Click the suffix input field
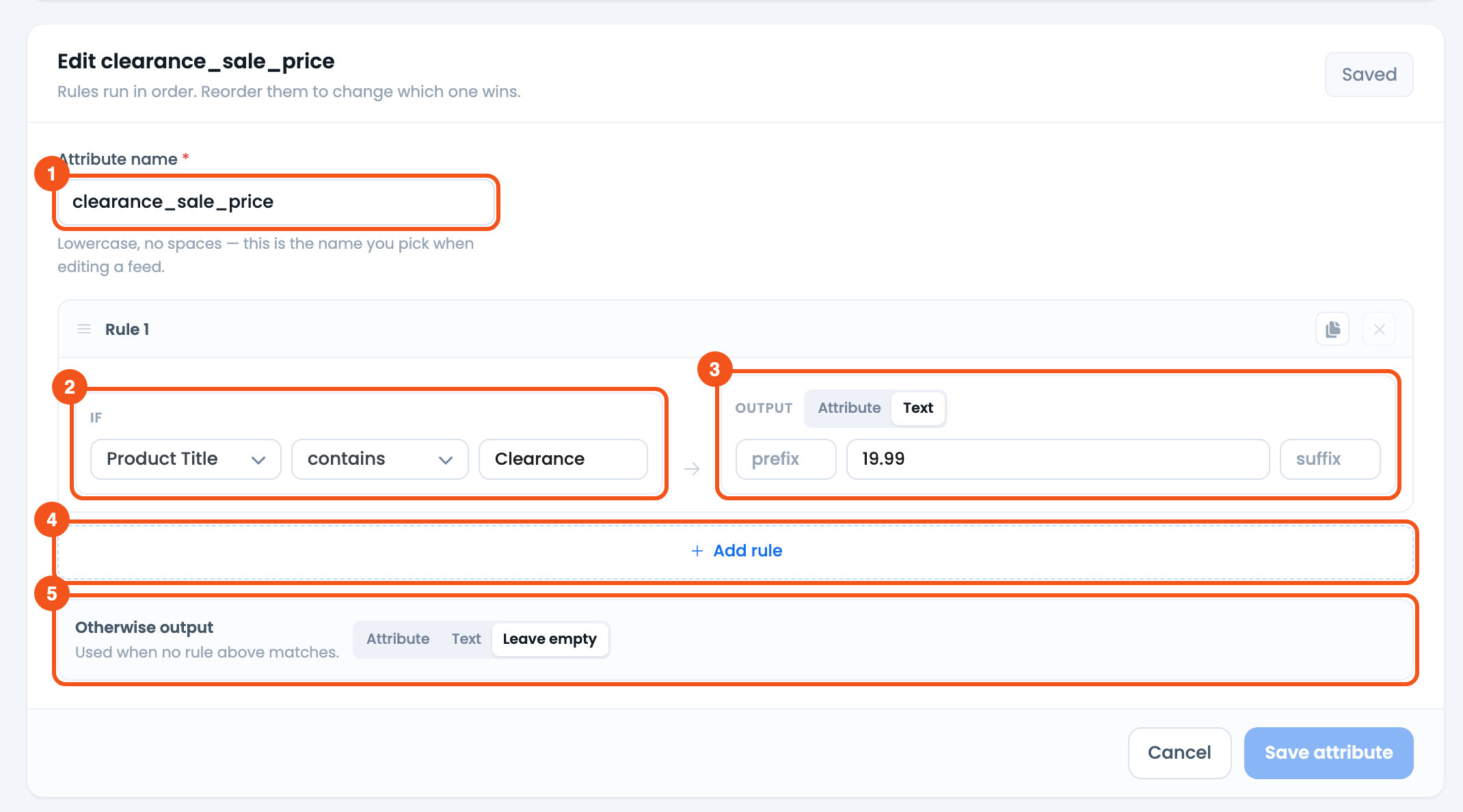 (x=1330, y=459)
